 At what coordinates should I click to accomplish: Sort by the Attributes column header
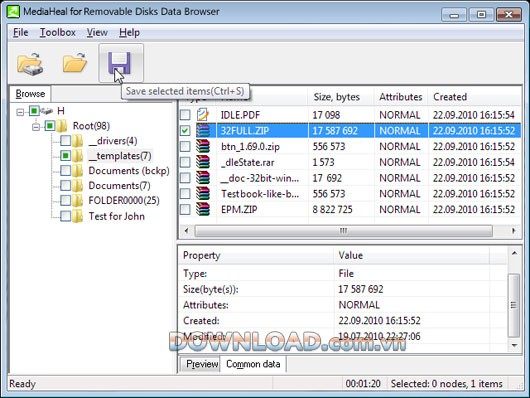point(401,97)
